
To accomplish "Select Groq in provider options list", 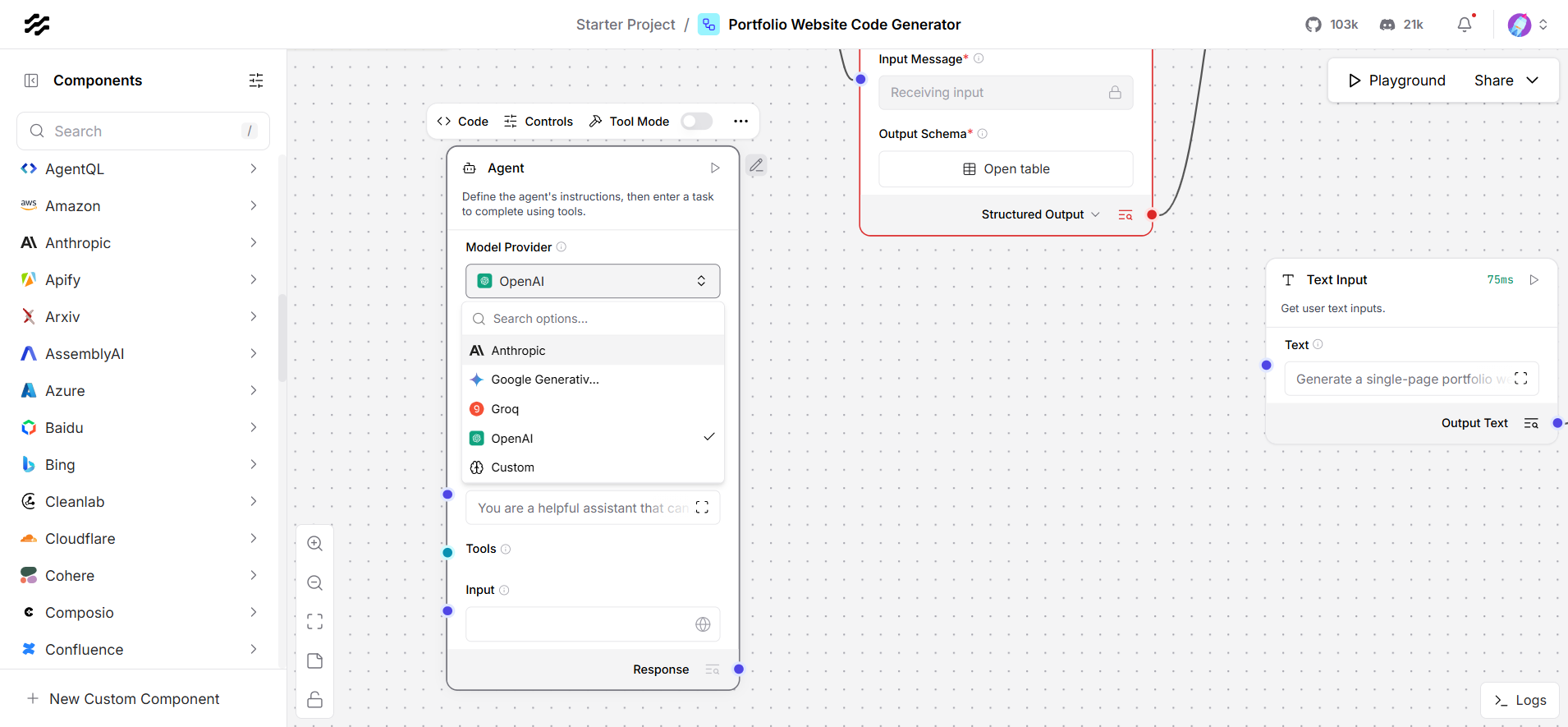I will [x=593, y=409].
